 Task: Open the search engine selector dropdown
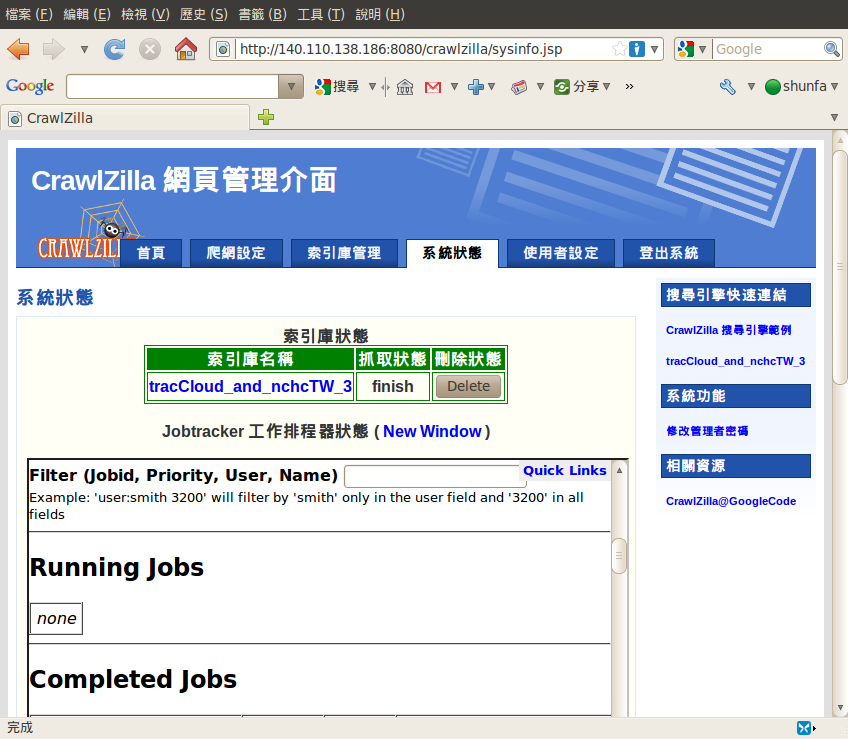(x=692, y=49)
